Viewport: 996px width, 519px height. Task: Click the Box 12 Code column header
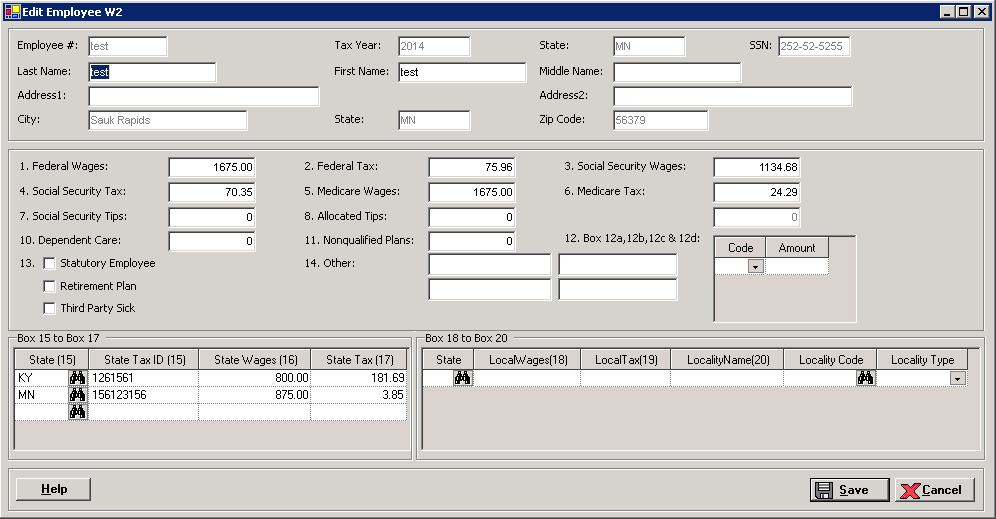coord(741,248)
